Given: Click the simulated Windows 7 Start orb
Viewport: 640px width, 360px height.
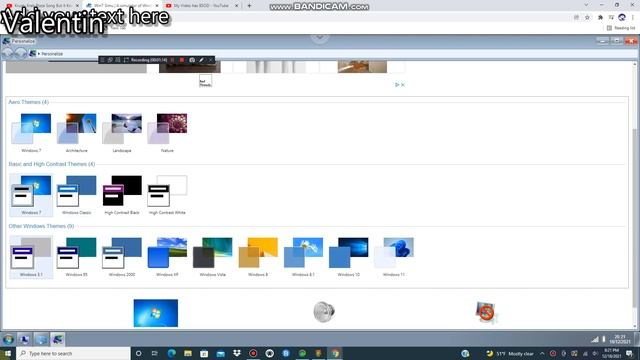Looking at the screenshot, I should pyautogui.click(x=8, y=339).
